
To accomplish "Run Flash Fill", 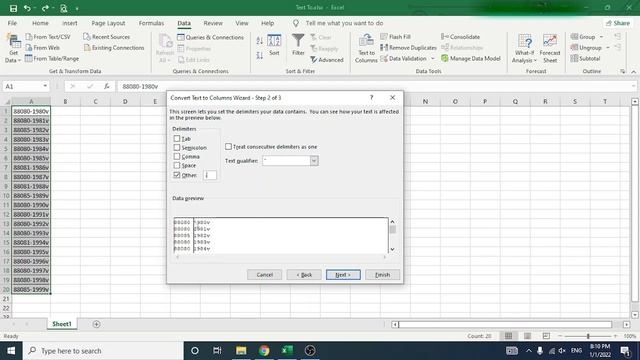I will [x=396, y=37].
